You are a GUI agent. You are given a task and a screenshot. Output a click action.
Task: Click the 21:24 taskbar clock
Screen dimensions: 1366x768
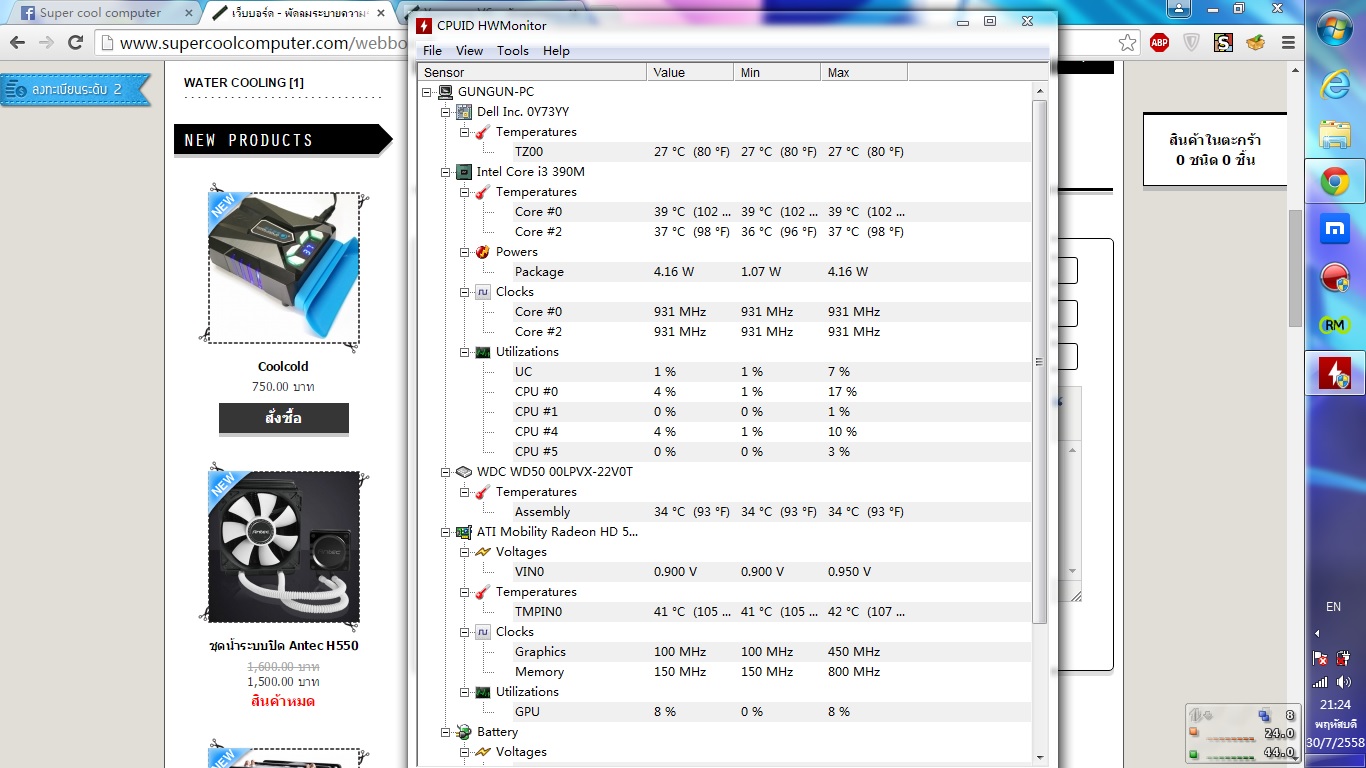[x=1335, y=705]
